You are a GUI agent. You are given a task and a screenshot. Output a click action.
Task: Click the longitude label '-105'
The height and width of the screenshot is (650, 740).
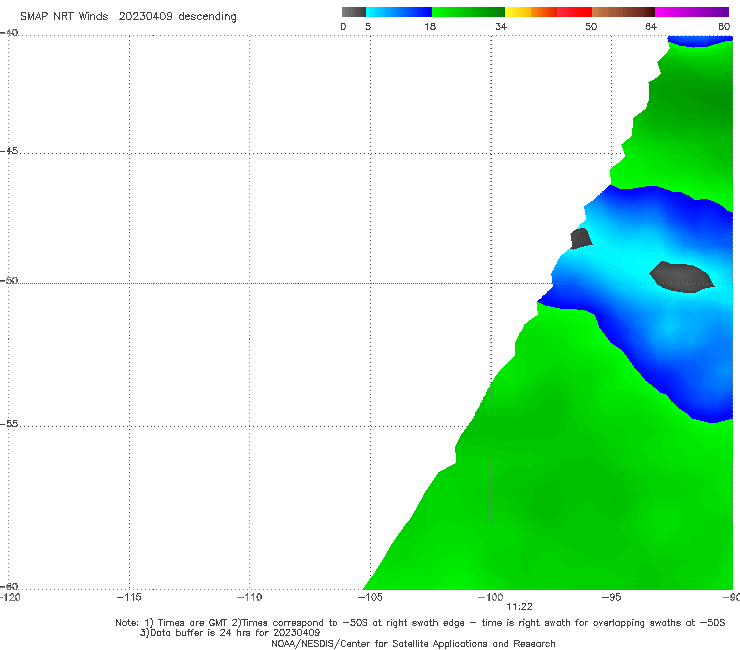(370, 597)
